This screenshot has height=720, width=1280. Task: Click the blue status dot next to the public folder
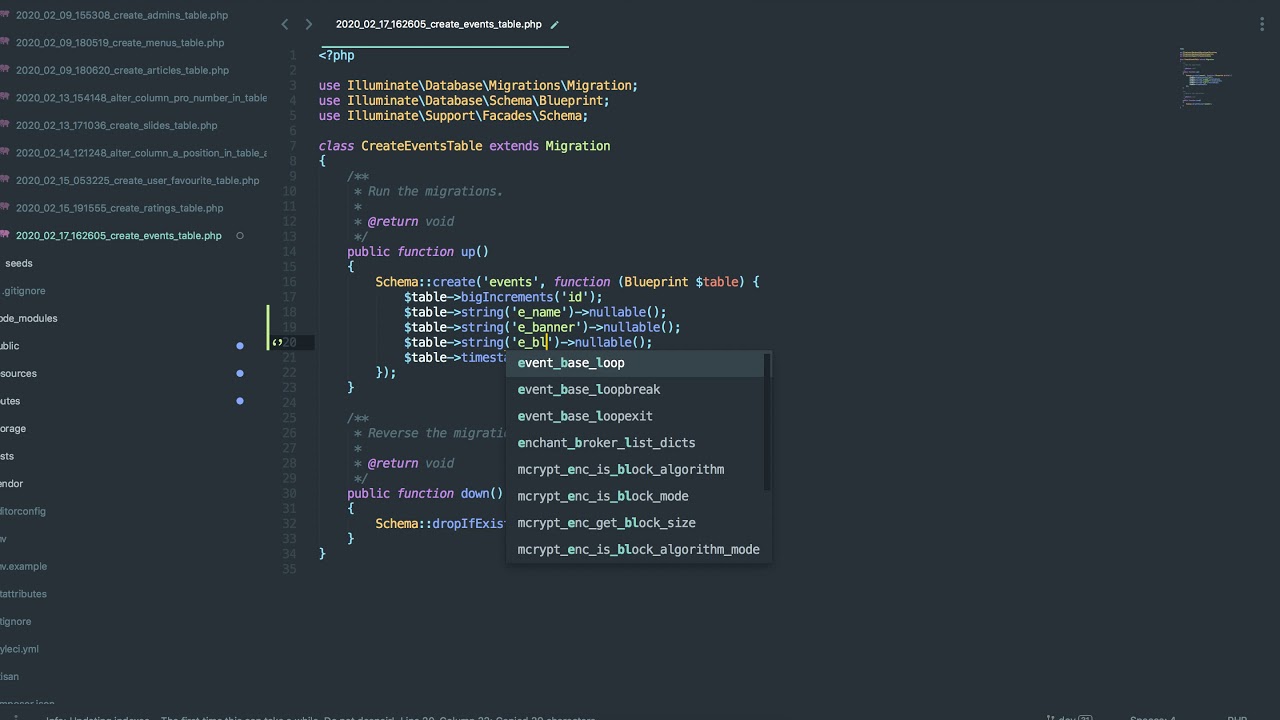240,346
